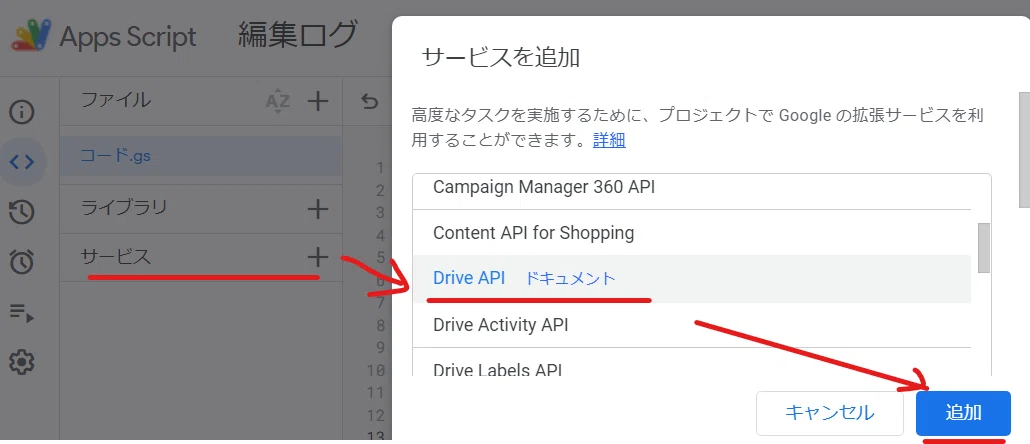The image size is (1030, 444).
Task: Click the Apps Script title text
Action: pos(128,37)
